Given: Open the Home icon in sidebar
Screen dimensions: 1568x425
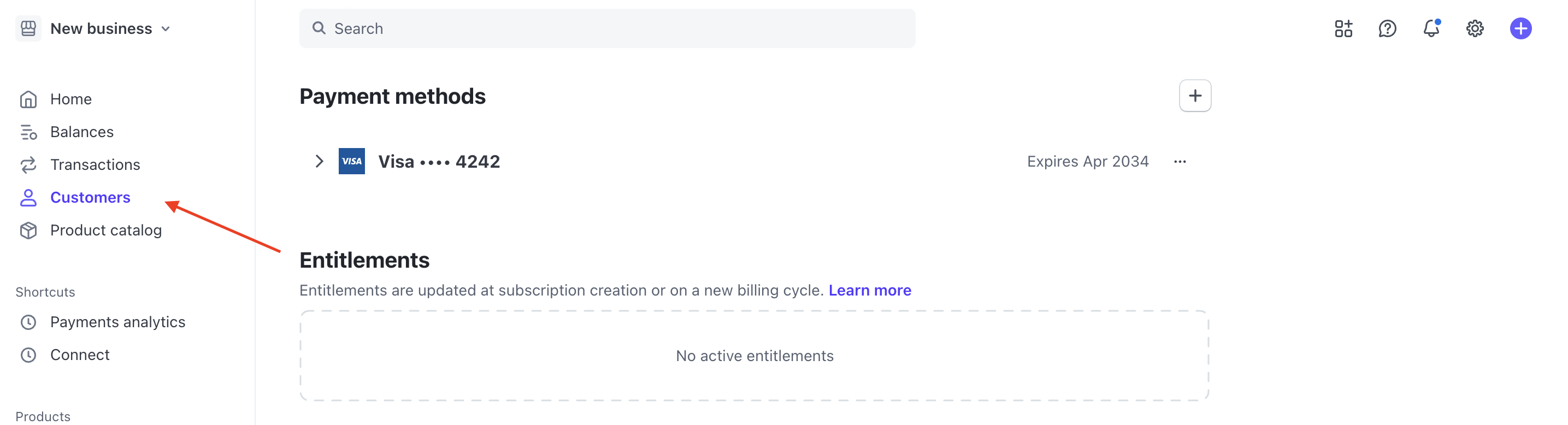Looking at the screenshot, I should [x=28, y=99].
